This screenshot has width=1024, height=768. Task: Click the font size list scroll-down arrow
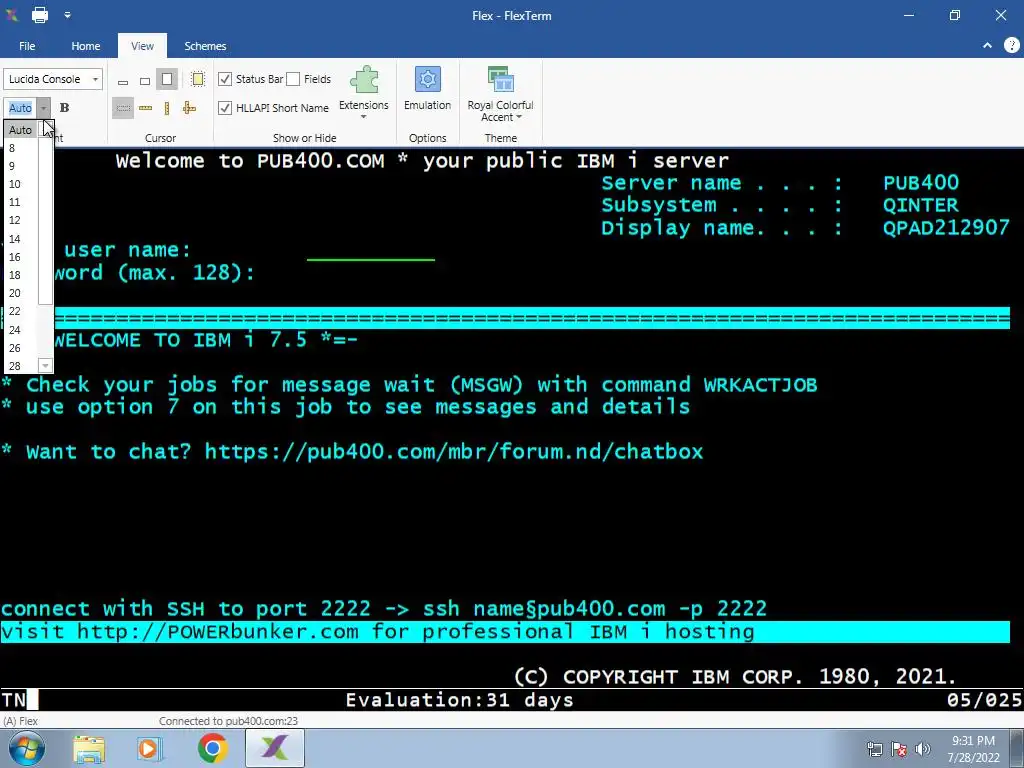[x=45, y=366]
